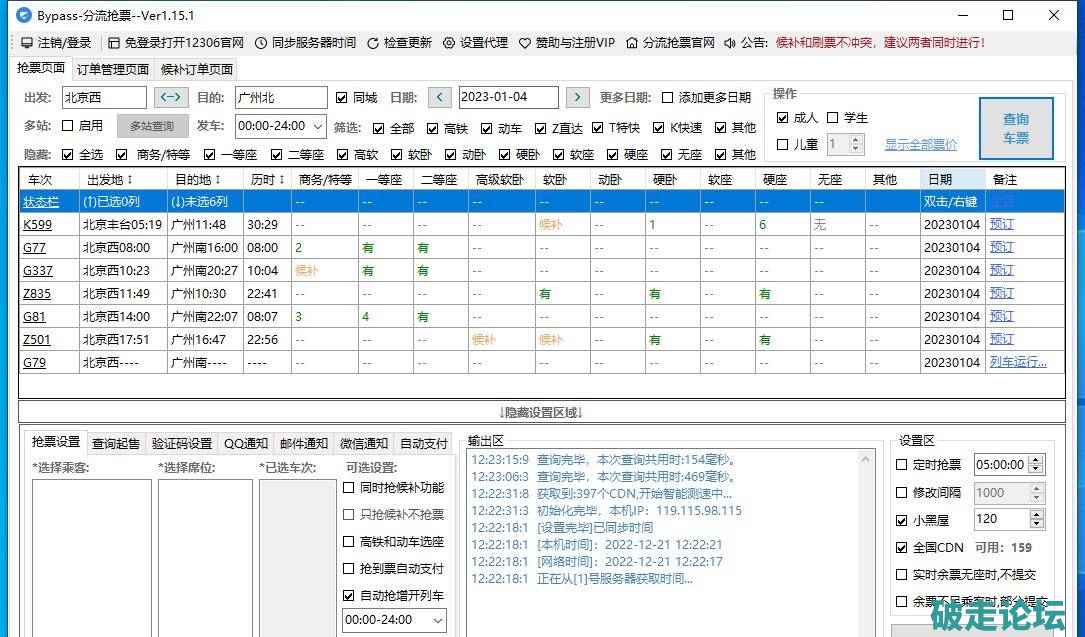The width and height of the screenshot is (1085, 637).
Task: Open 设置代理 gear settings
Action: pyautogui.click(x=449, y=43)
